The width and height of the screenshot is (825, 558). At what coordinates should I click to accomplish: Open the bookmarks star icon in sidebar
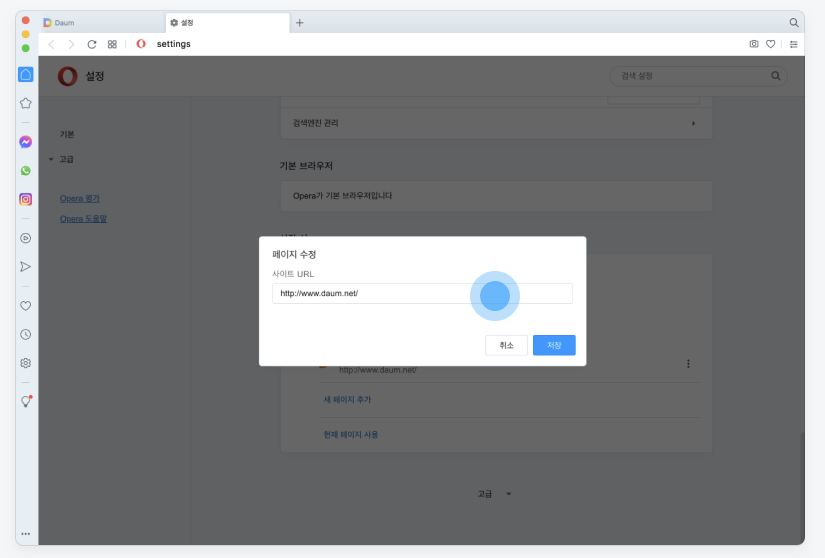[x=25, y=103]
